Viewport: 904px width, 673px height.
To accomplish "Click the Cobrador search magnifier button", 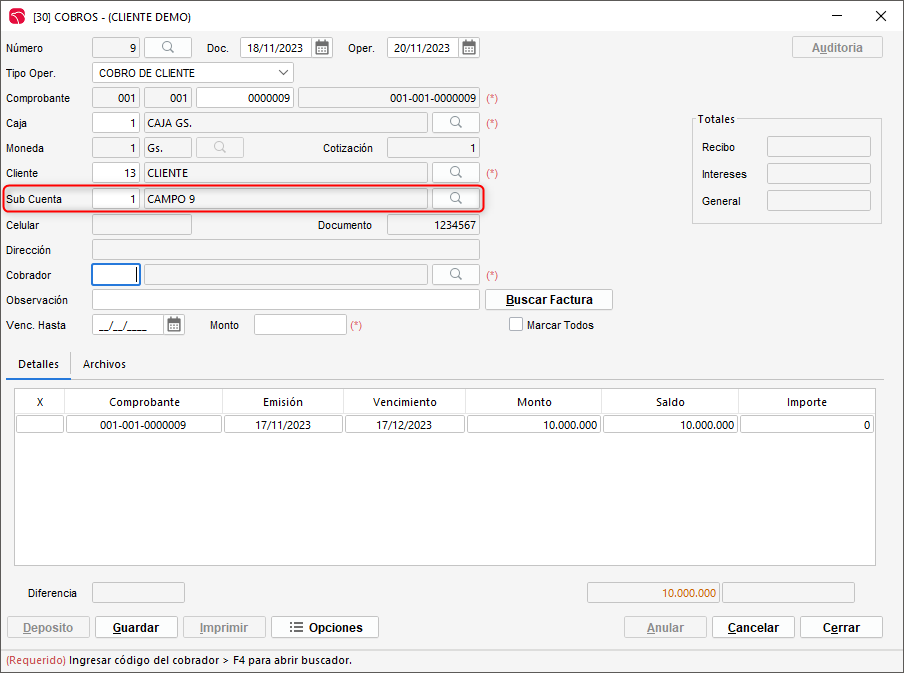I will click(455, 275).
